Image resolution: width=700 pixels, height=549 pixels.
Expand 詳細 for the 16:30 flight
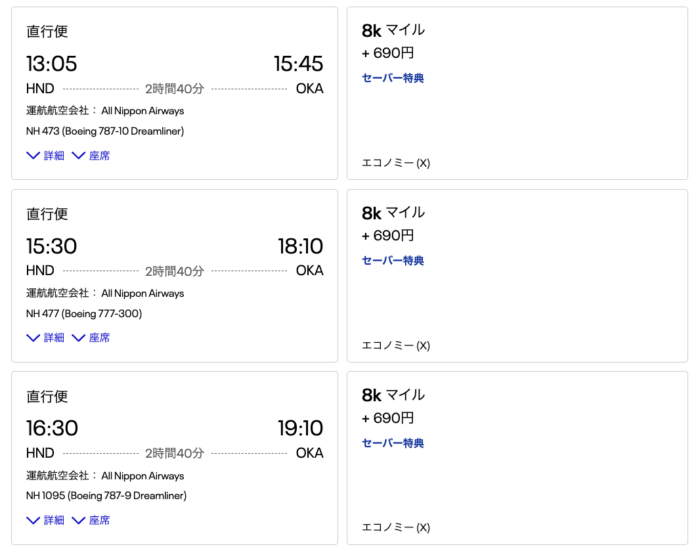click(46, 520)
